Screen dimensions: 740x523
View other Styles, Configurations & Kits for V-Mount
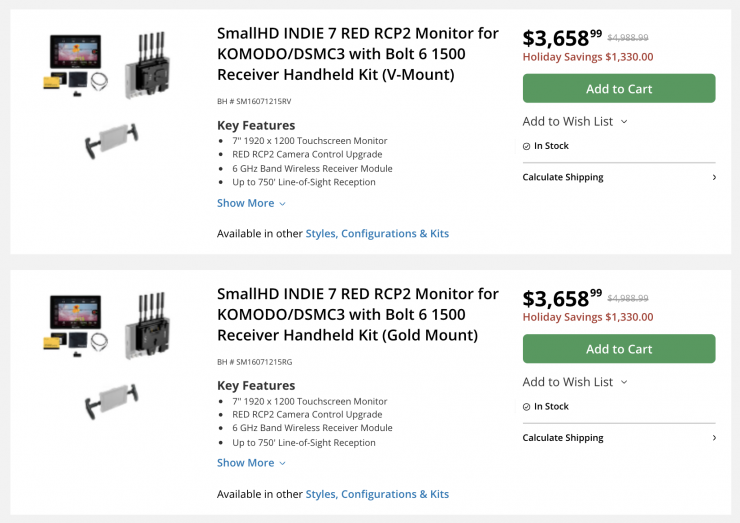pyautogui.click(x=377, y=233)
